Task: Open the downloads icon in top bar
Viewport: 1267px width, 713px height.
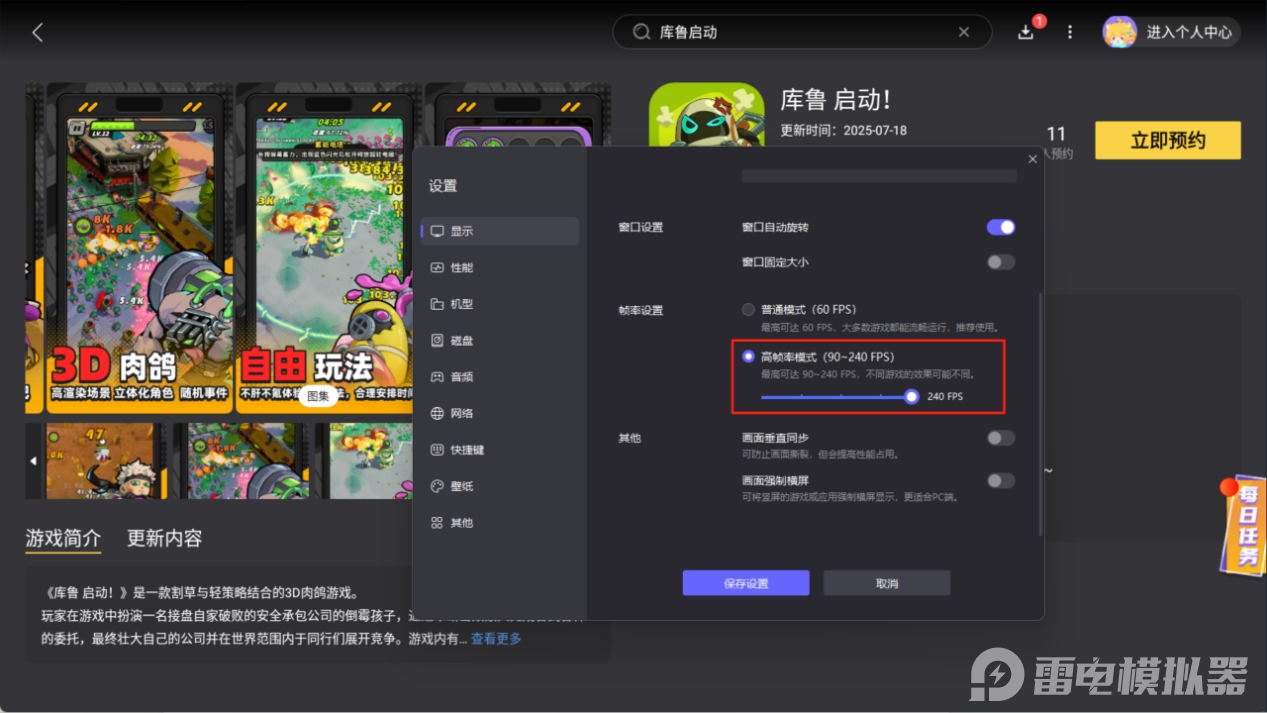Action: 1025,32
